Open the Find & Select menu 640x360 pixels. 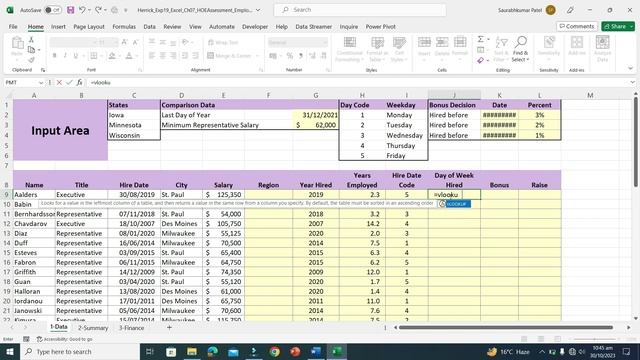pos(520,49)
